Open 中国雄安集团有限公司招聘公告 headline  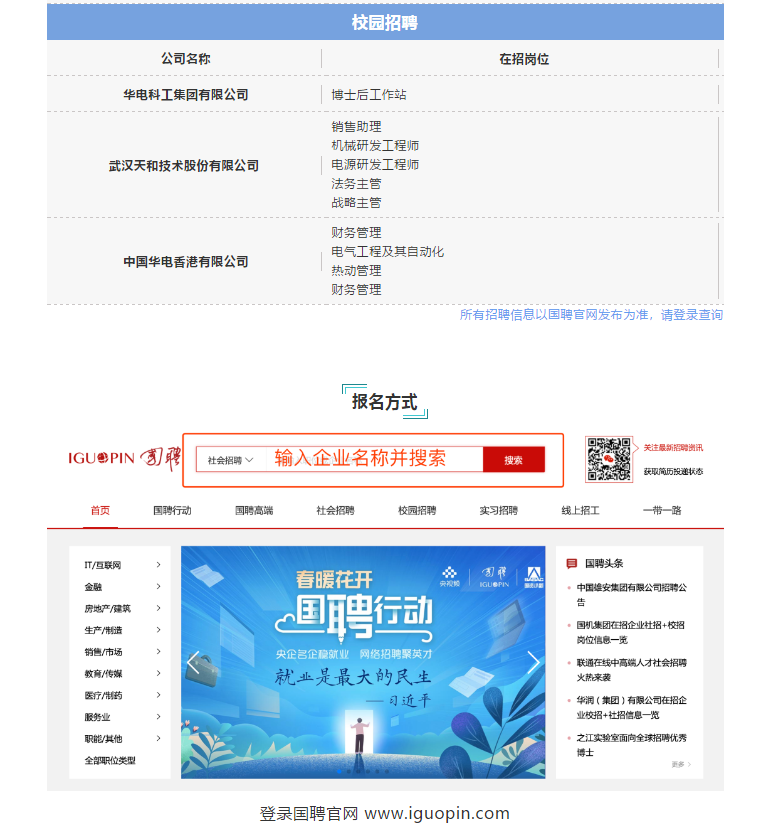630,595
